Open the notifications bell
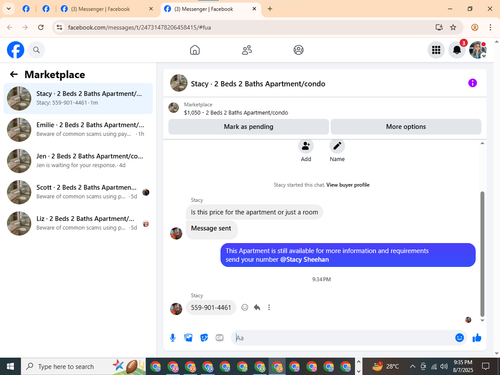This screenshot has height=375, width=500. pyautogui.click(x=457, y=50)
